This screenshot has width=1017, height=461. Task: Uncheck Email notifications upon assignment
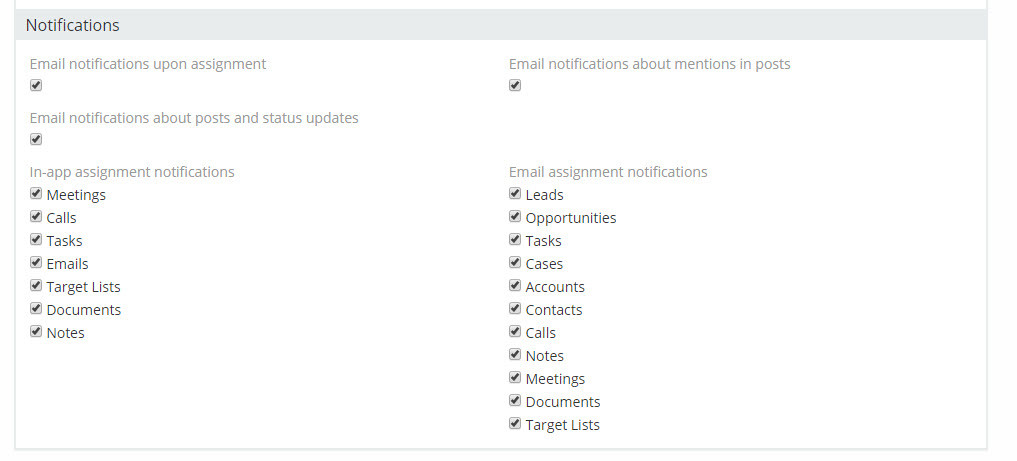coord(36,85)
